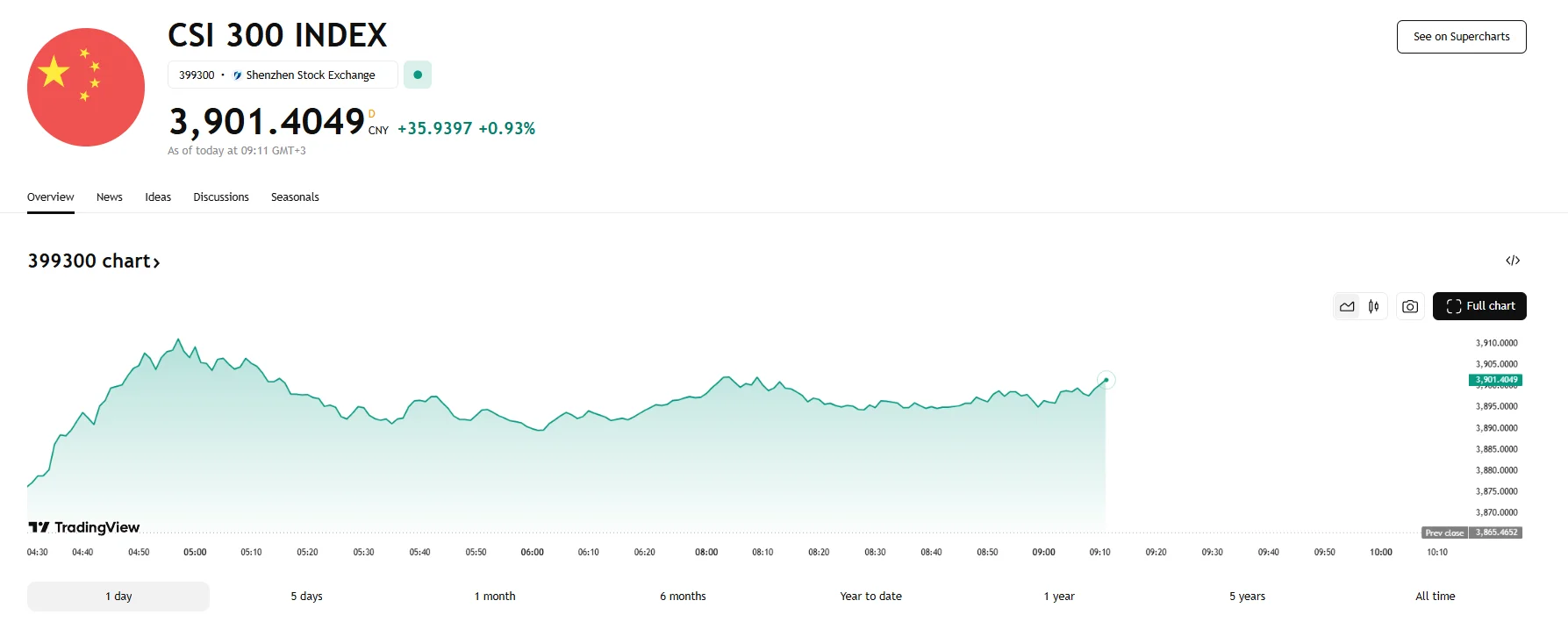Take a chart snapshot with camera icon
The height and width of the screenshot is (622, 1568).
pos(1410,306)
